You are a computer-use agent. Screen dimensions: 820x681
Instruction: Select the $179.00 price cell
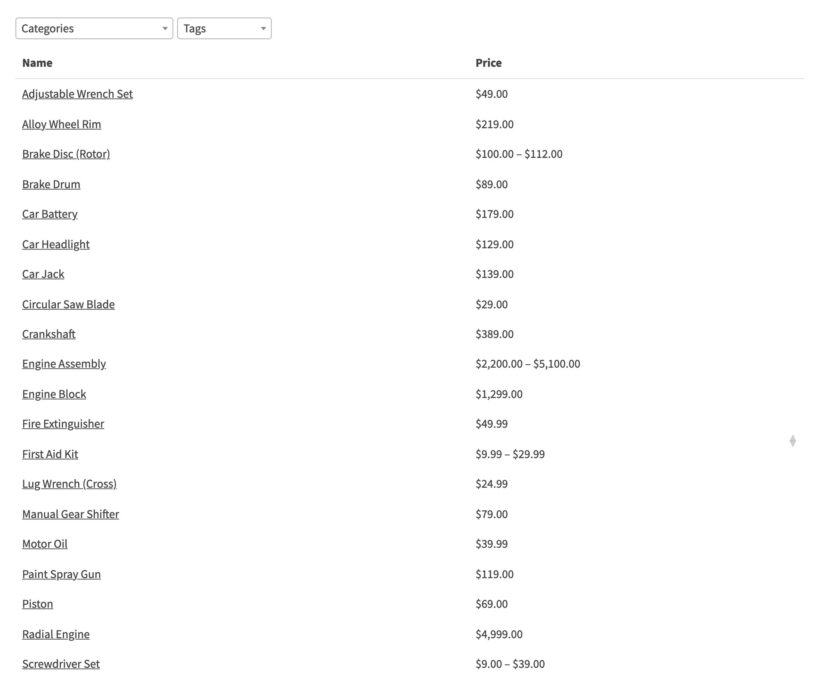tap(495, 214)
